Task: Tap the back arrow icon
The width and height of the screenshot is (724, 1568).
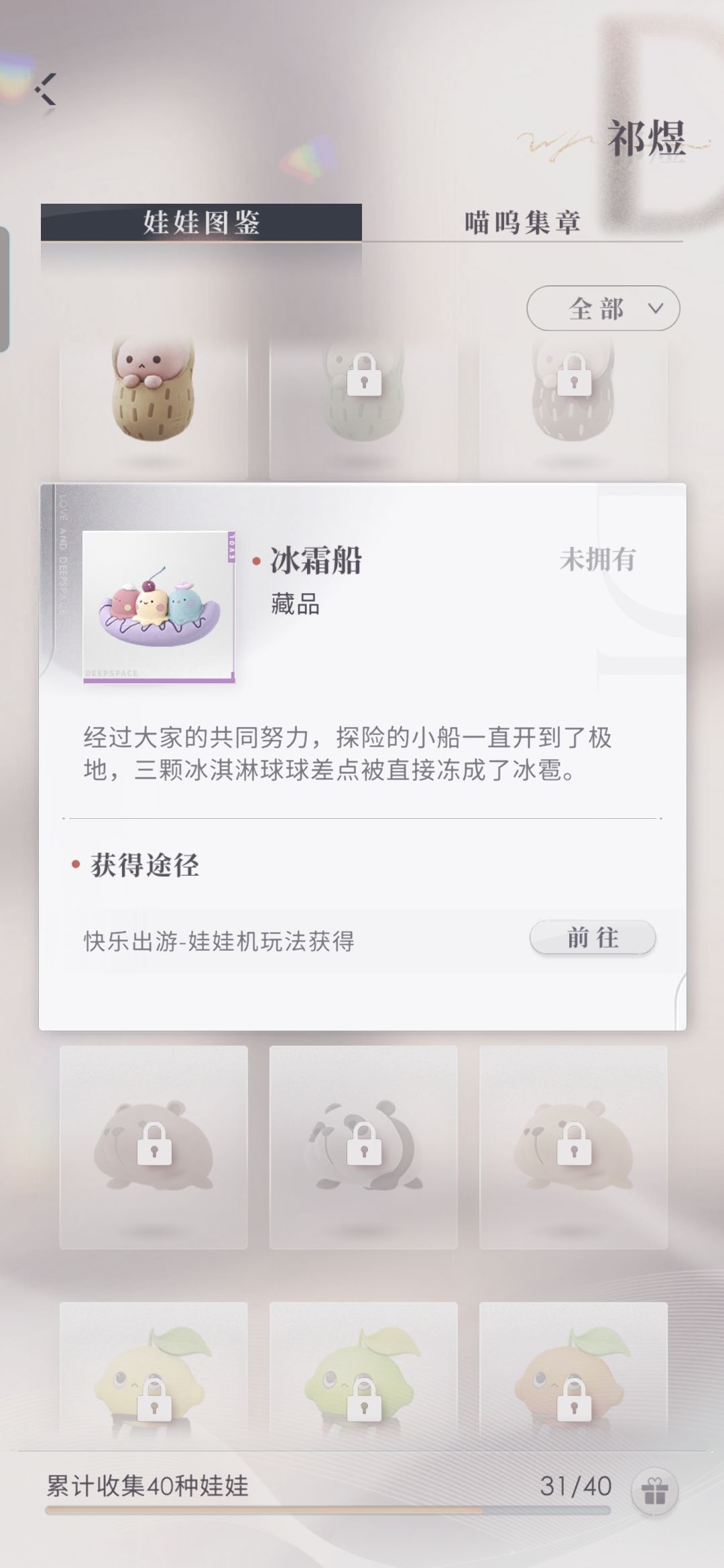Action: click(46, 89)
